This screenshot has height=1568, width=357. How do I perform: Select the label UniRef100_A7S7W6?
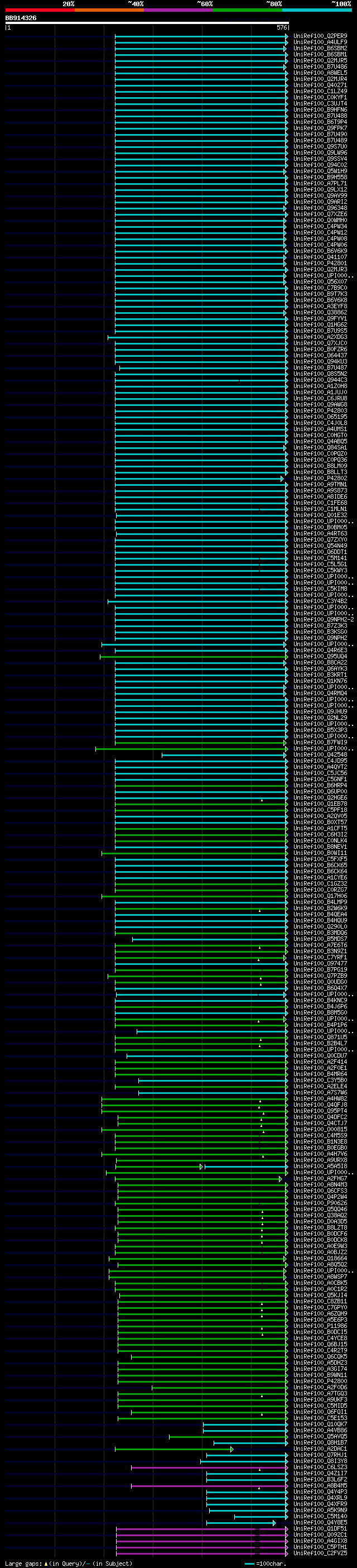(321, 1093)
